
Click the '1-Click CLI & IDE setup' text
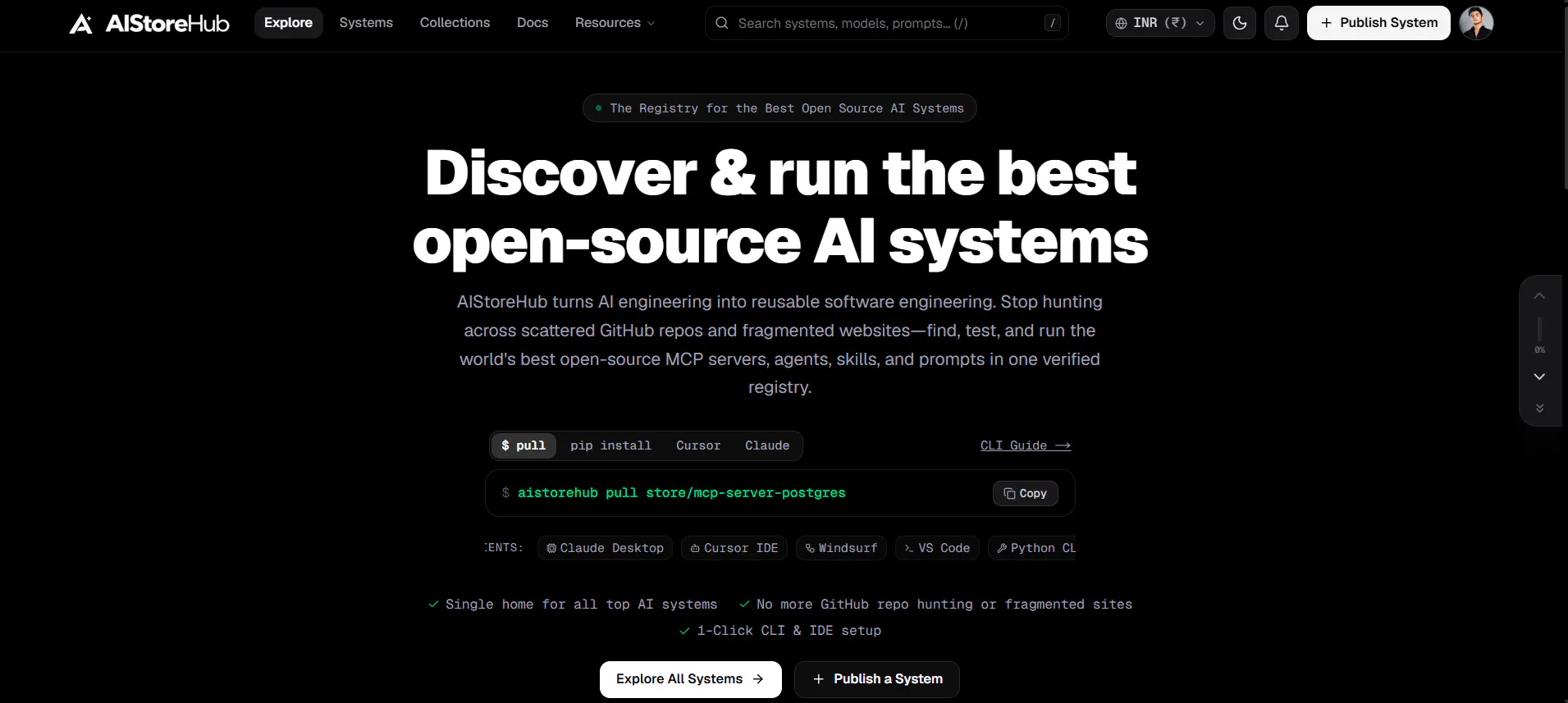click(789, 630)
